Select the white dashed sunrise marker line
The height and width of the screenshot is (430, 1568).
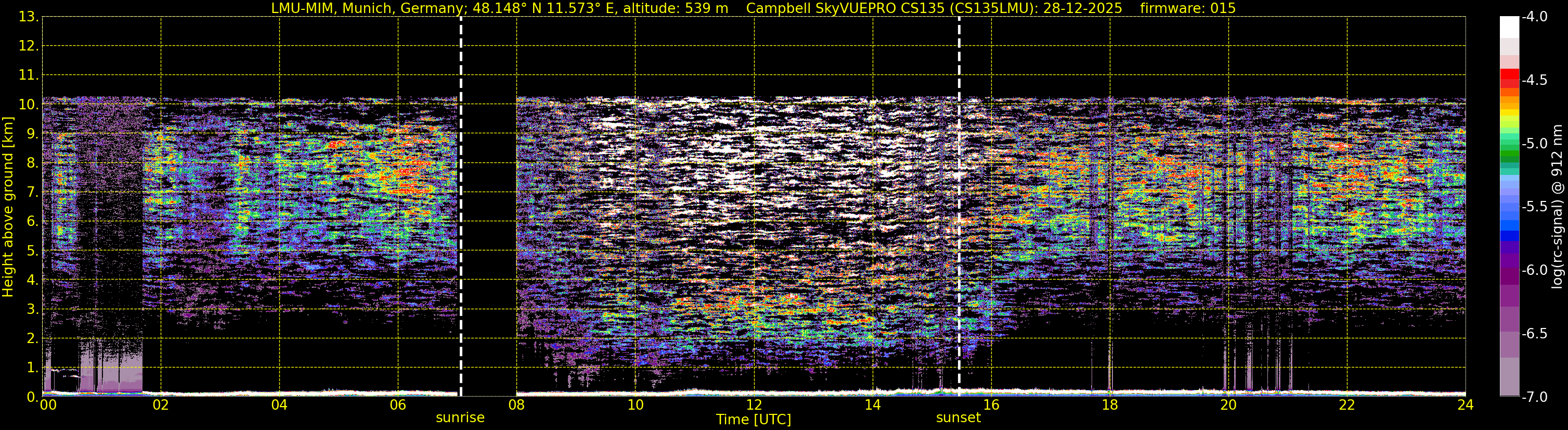click(461, 207)
